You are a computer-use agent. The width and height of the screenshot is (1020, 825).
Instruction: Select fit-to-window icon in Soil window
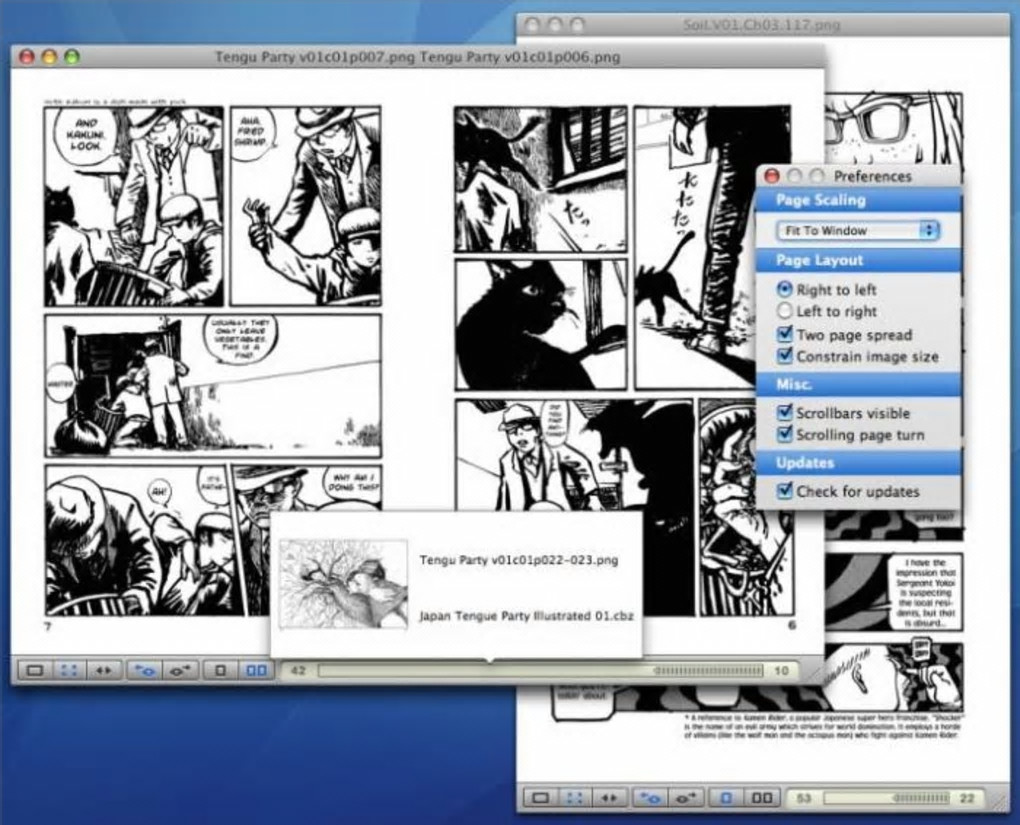(574, 798)
